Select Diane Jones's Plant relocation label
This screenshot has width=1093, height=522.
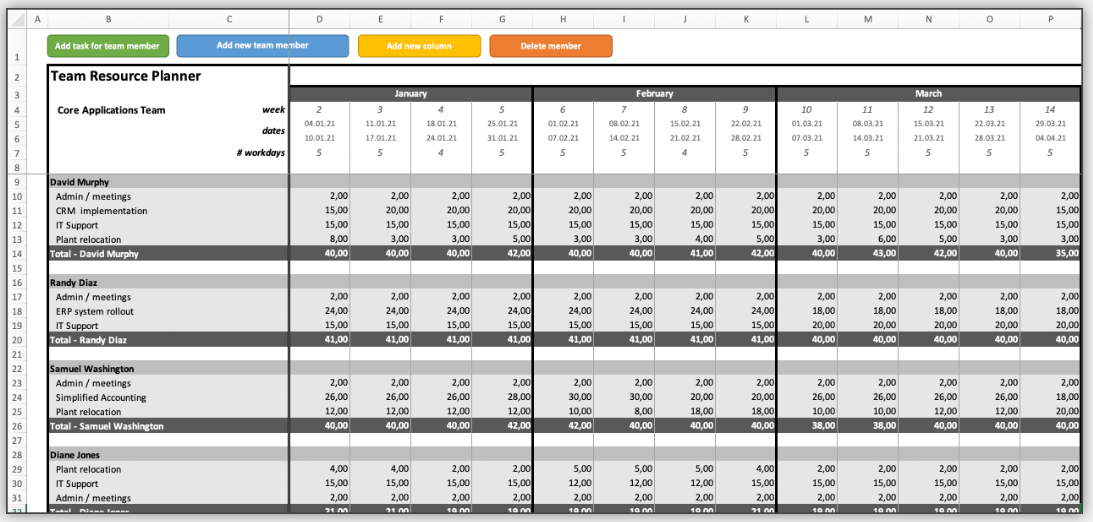coord(88,469)
